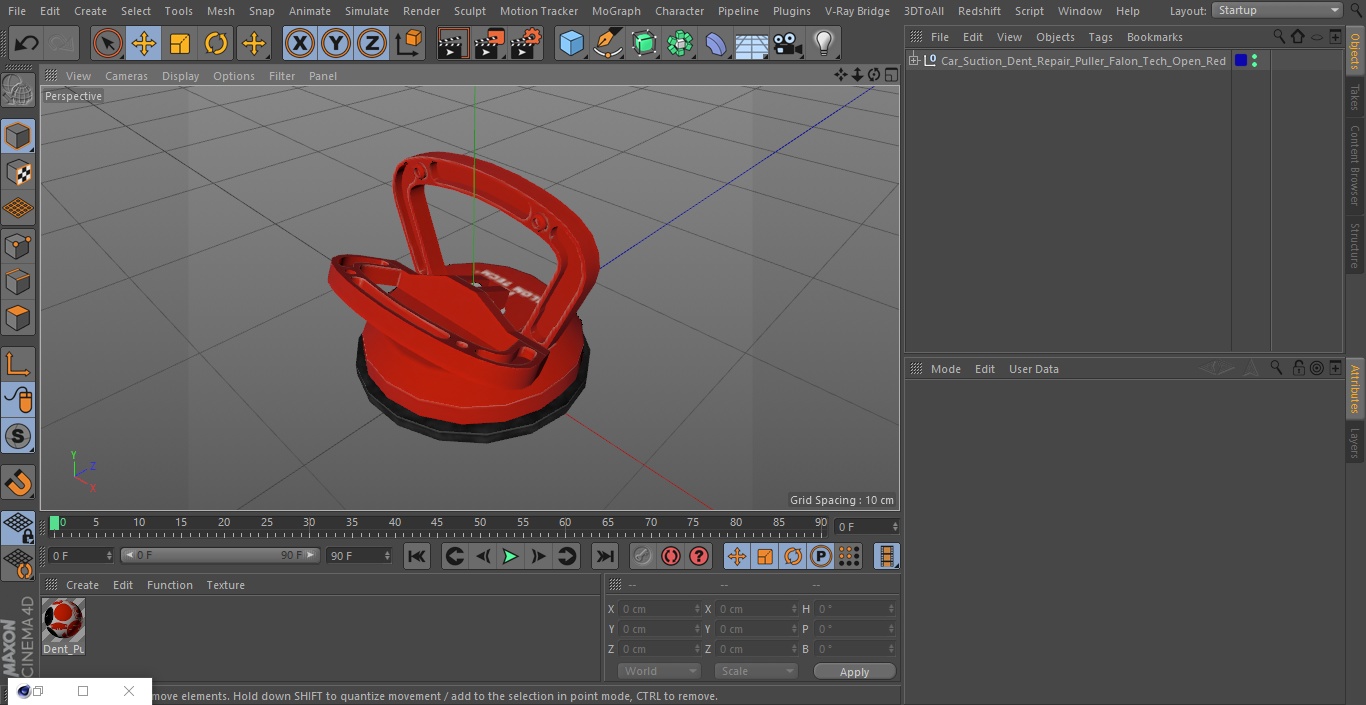
Task: Click the X position input field
Action: tap(659, 609)
